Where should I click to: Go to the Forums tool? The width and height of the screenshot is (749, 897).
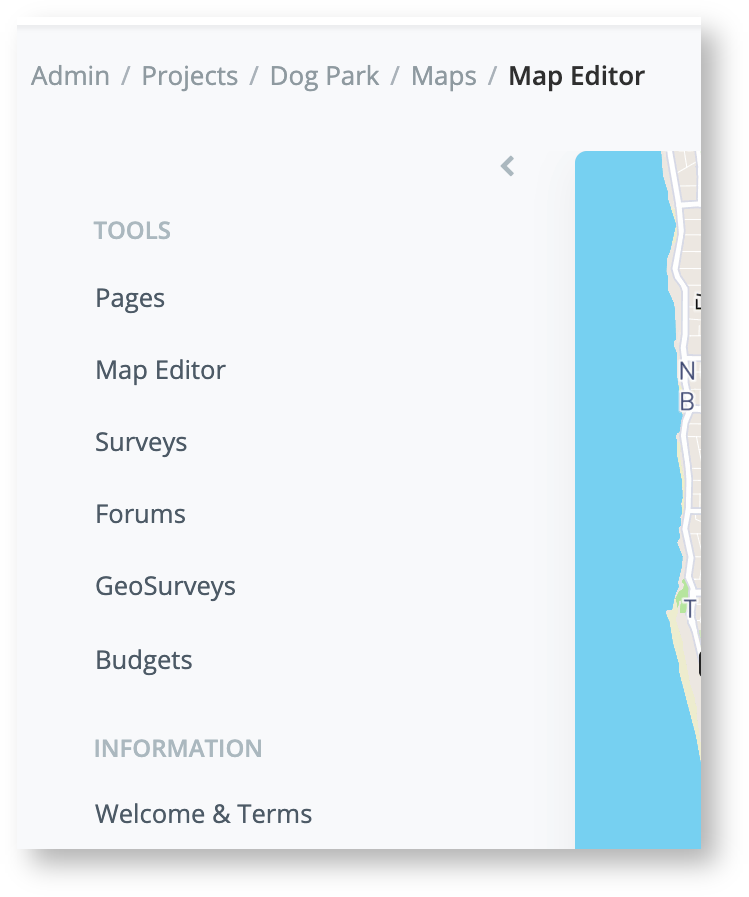(x=140, y=513)
